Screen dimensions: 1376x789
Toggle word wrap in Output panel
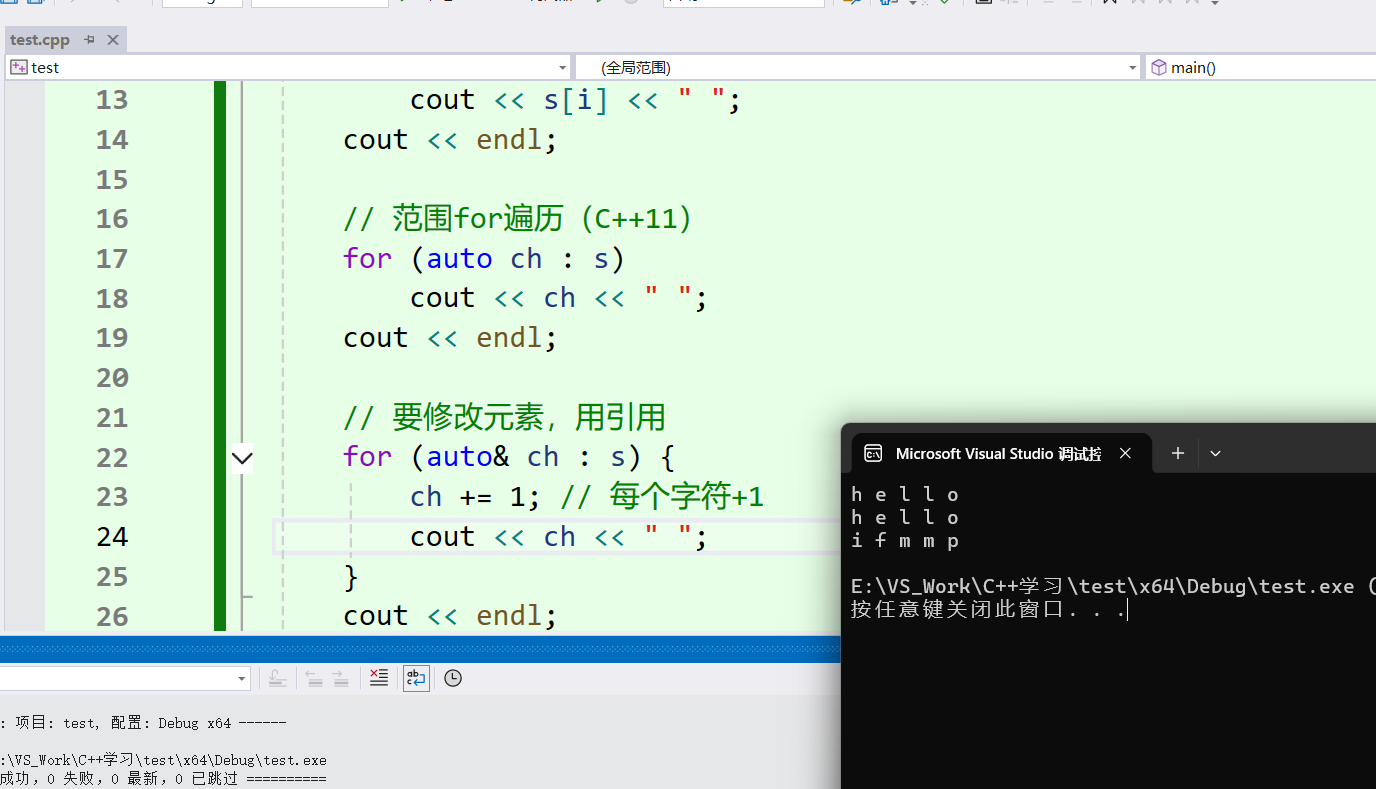[416, 678]
